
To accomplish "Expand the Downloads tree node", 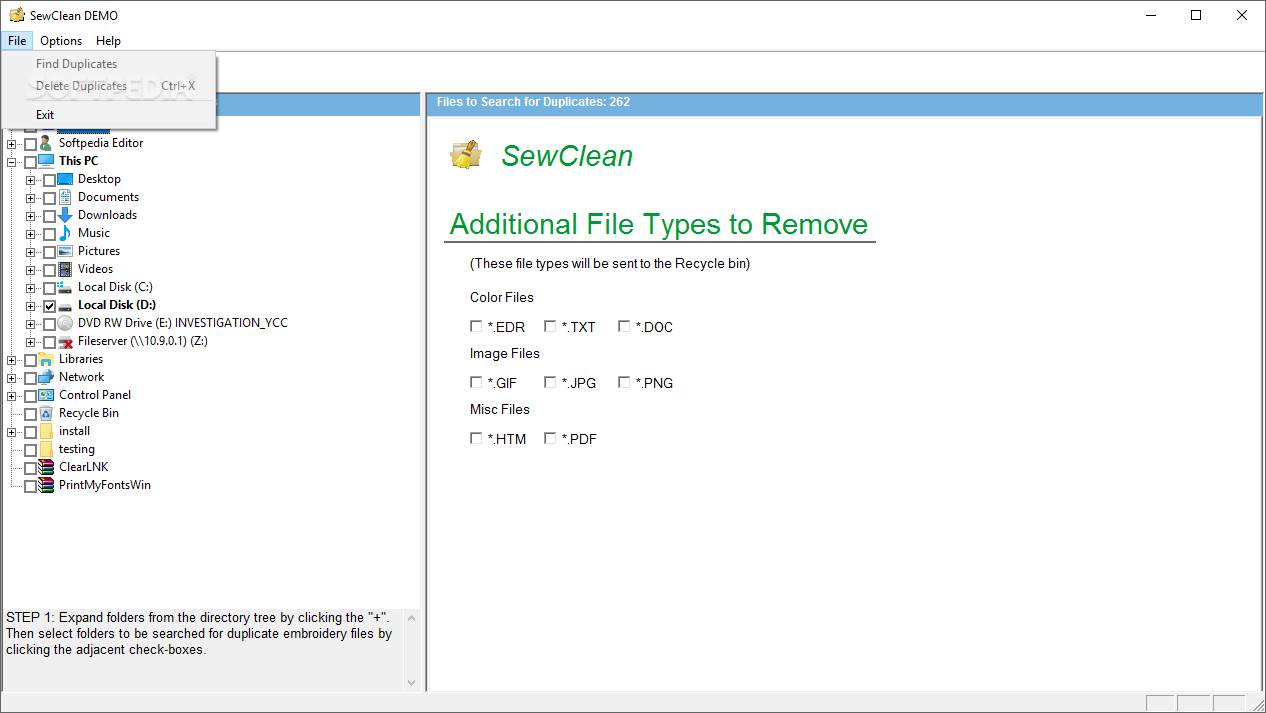I will click(31, 216).
